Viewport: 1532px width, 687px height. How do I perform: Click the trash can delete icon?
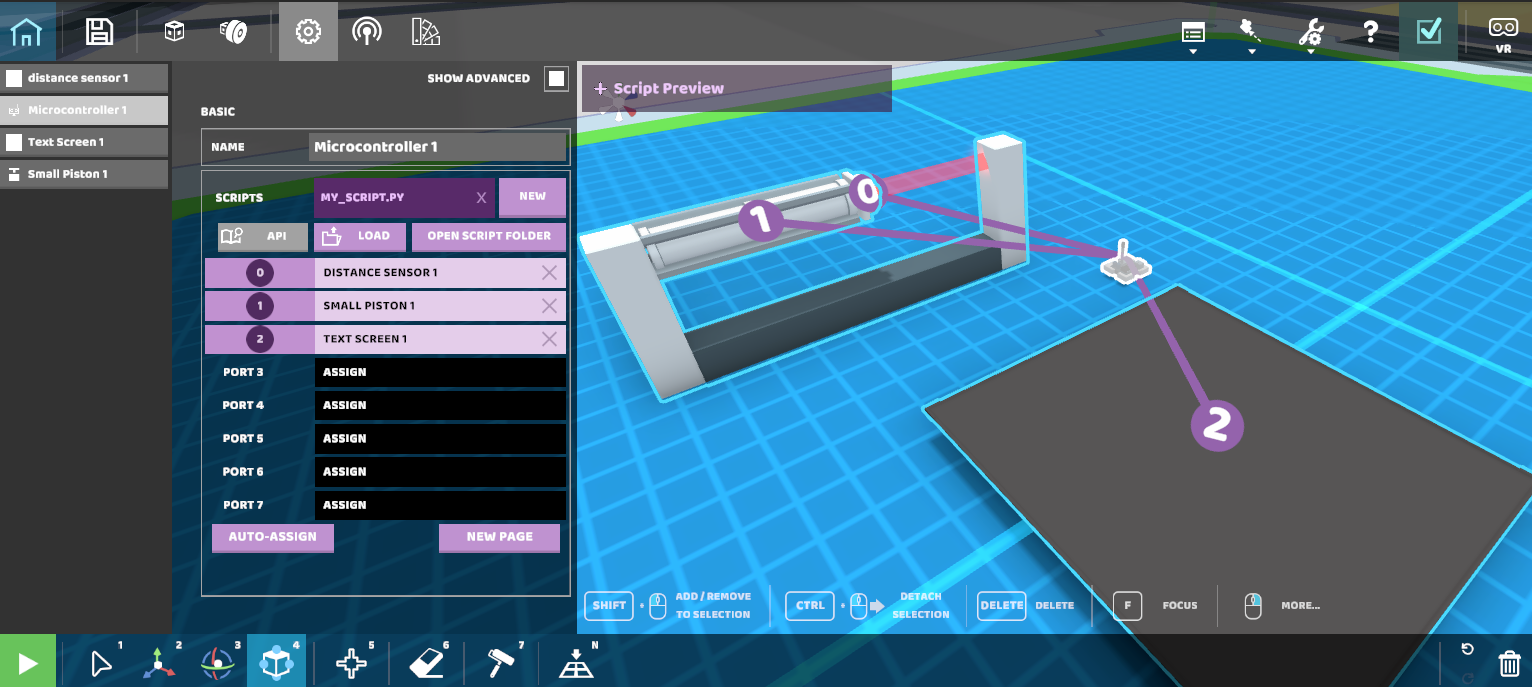[1510, 663]
